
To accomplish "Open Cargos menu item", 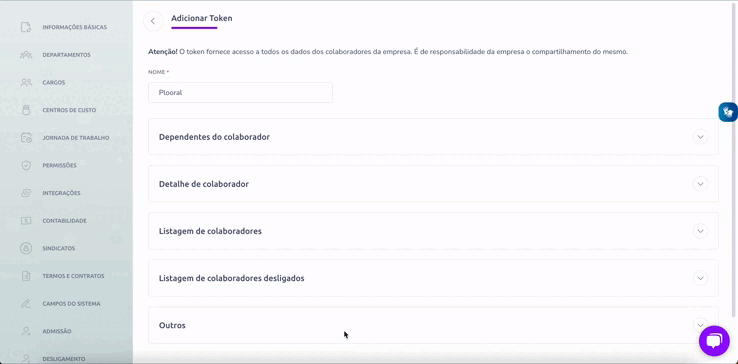I will coord(54,82).
